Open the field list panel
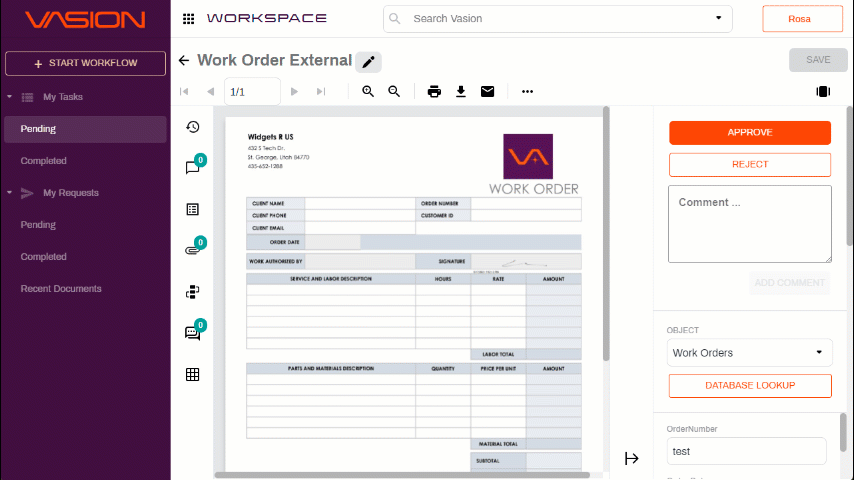Viewport: 854px width, 480px height. pyautogui.click(x=193, y=209)
